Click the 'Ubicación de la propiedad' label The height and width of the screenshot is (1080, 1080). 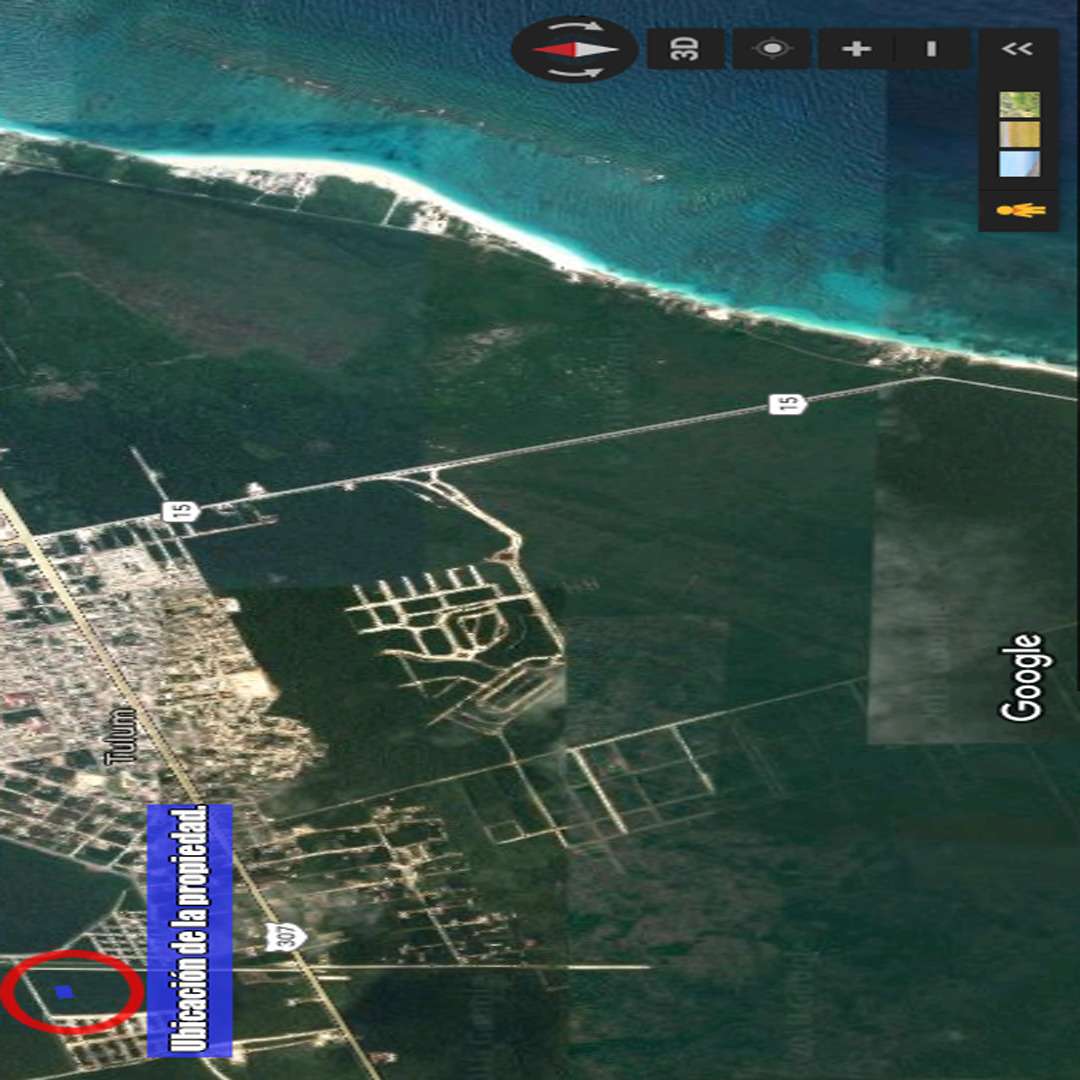tap(190, 930)
